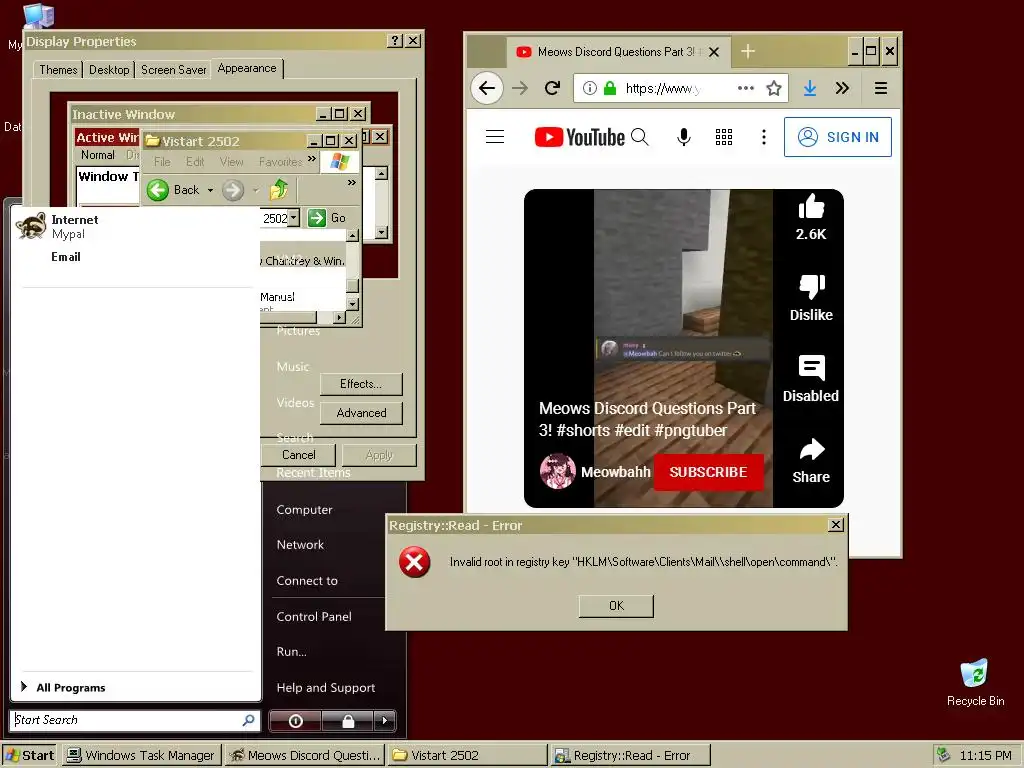Click the Start search magnifier icon
This screenshot has height=768, width=1024.
(248, 720)
